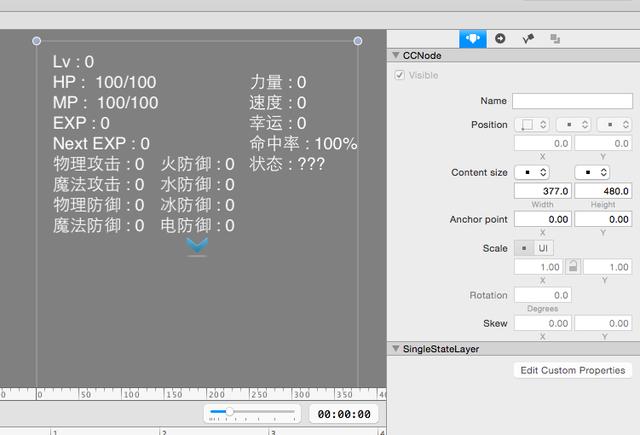Toggle the default scale type dot button
Image resolution: width=640 pixels, height=435 pixels.
(x=524, y=247)
